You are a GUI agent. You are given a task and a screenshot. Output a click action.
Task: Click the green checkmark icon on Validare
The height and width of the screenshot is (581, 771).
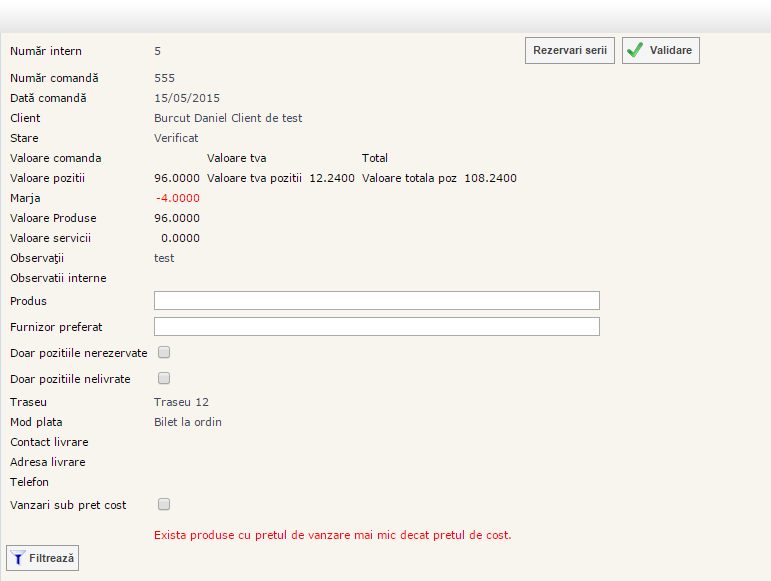click(635, 51)
